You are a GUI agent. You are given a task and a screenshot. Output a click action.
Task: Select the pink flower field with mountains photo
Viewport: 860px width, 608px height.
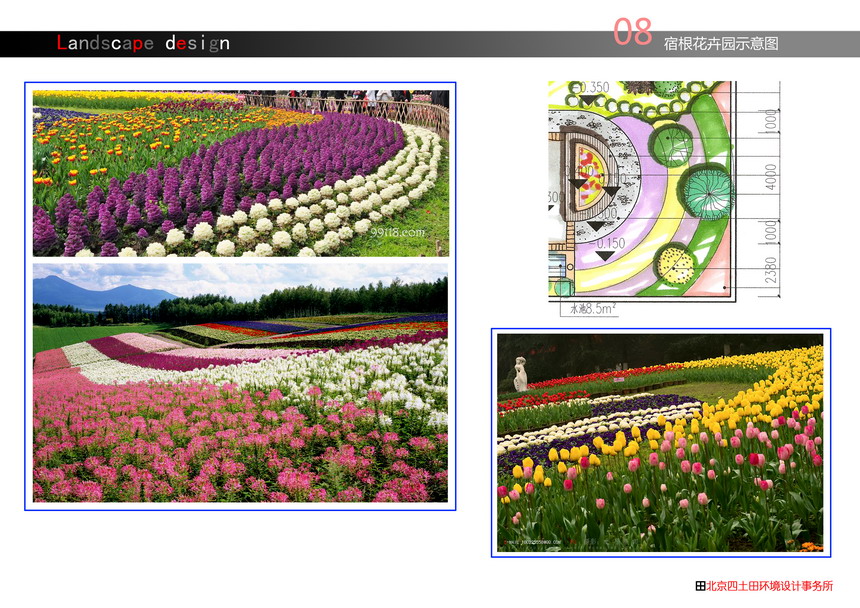click(x=240, y=382)
